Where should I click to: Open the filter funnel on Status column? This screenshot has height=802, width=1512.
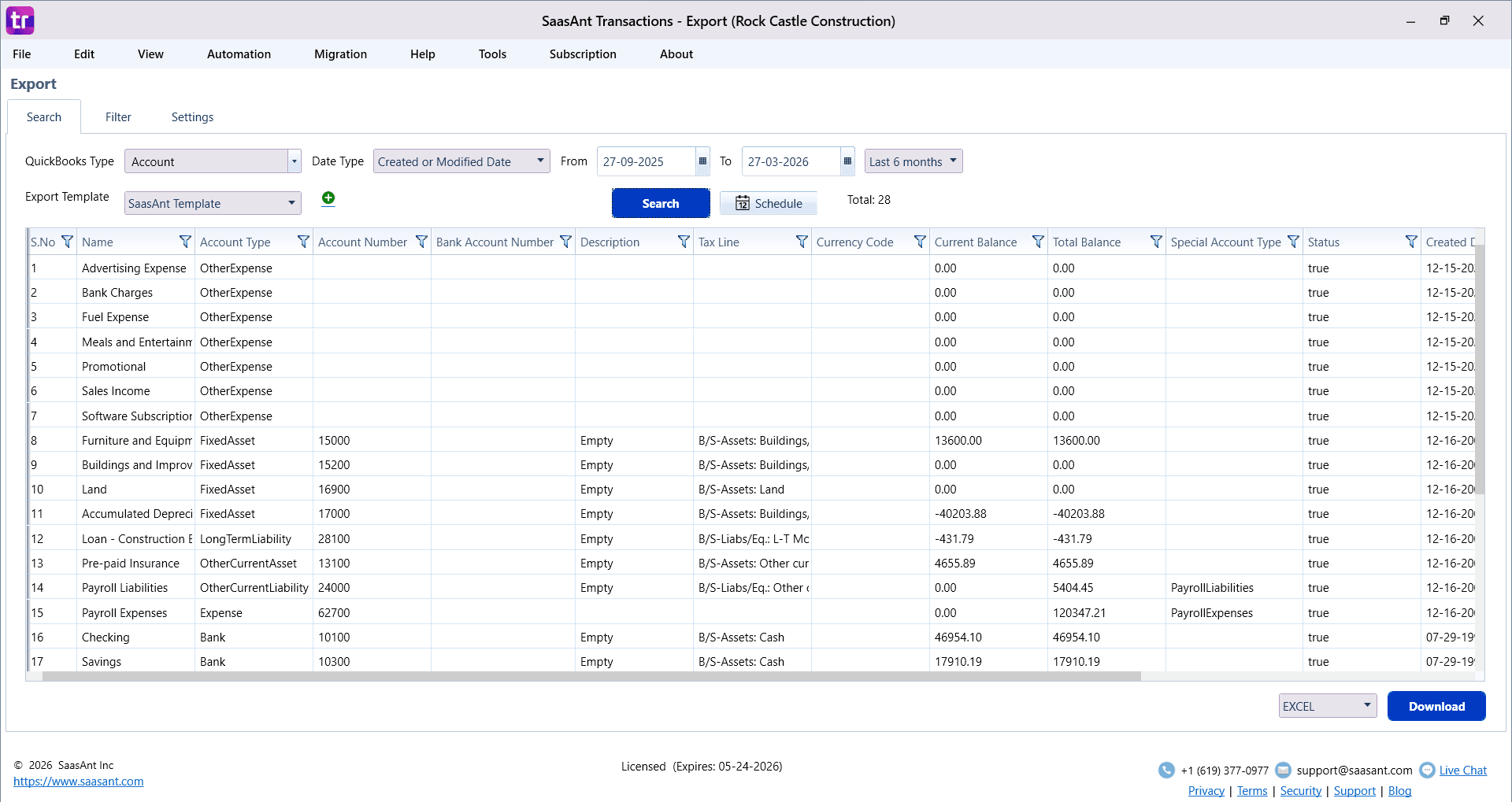pos(1410,242)
